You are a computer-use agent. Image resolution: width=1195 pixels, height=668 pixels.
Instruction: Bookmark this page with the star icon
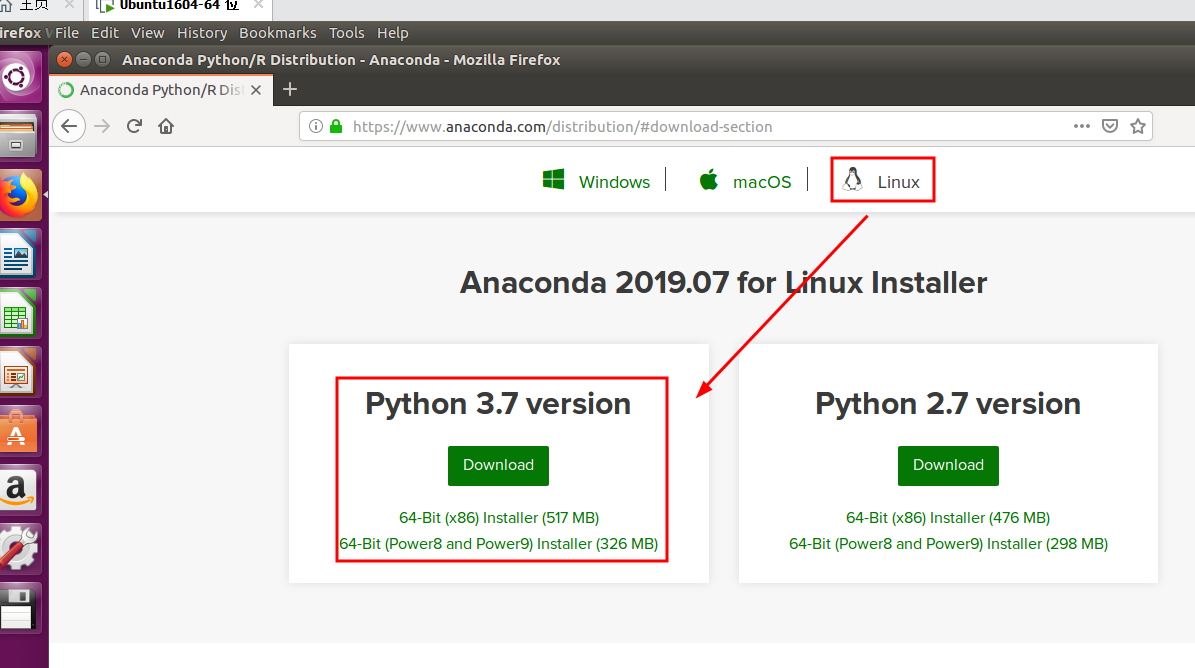click(1138, 126)
